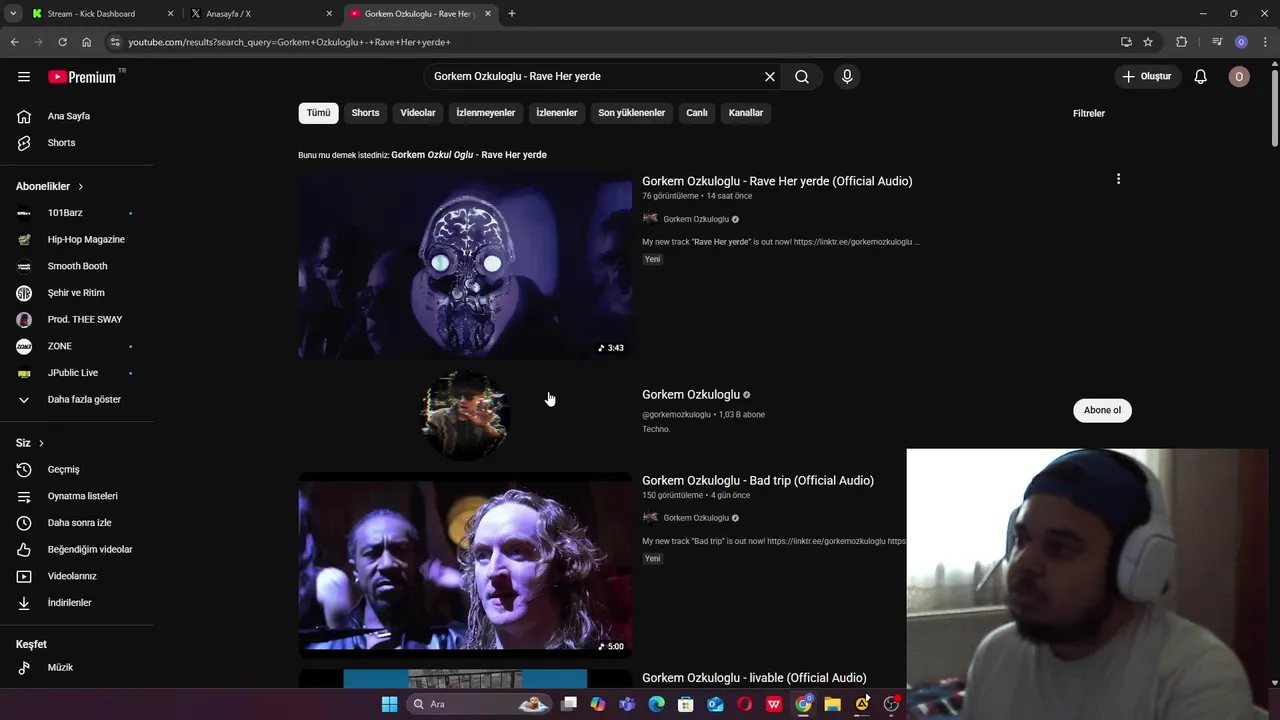The width and height of the screenshot is (1280, 720).
Task: Go to YouTube Premium home logo
Action: click(82, 77)
